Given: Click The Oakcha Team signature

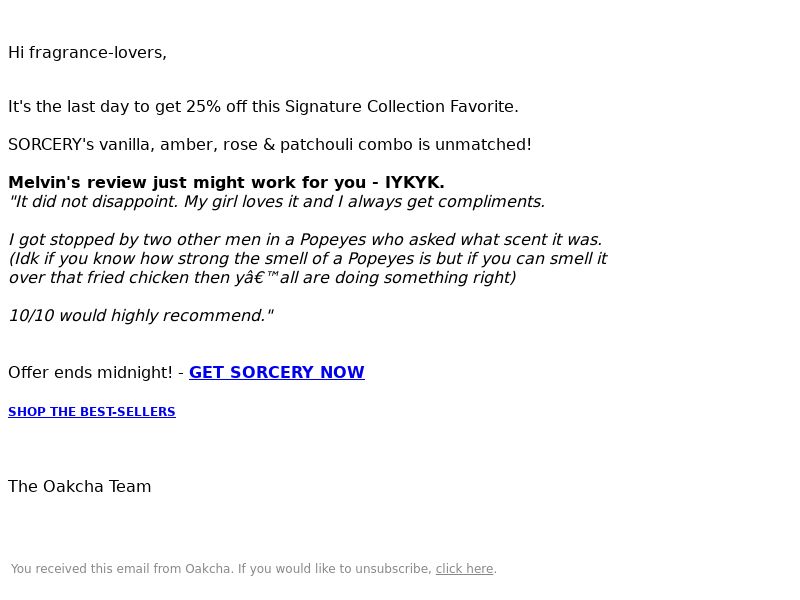Looking at the screenshot, I should 80,486.
